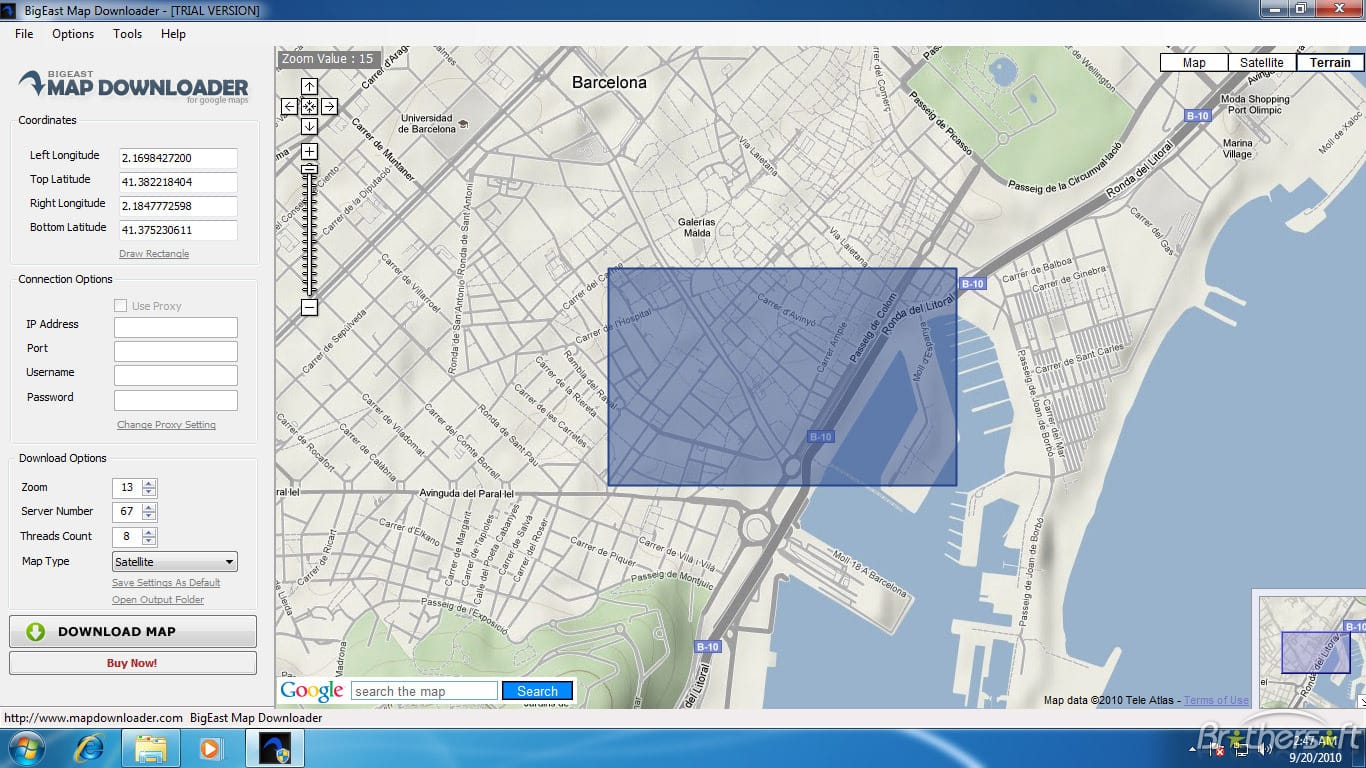
Task: Zoom out with the minus button
Action: tap(309, 307)
